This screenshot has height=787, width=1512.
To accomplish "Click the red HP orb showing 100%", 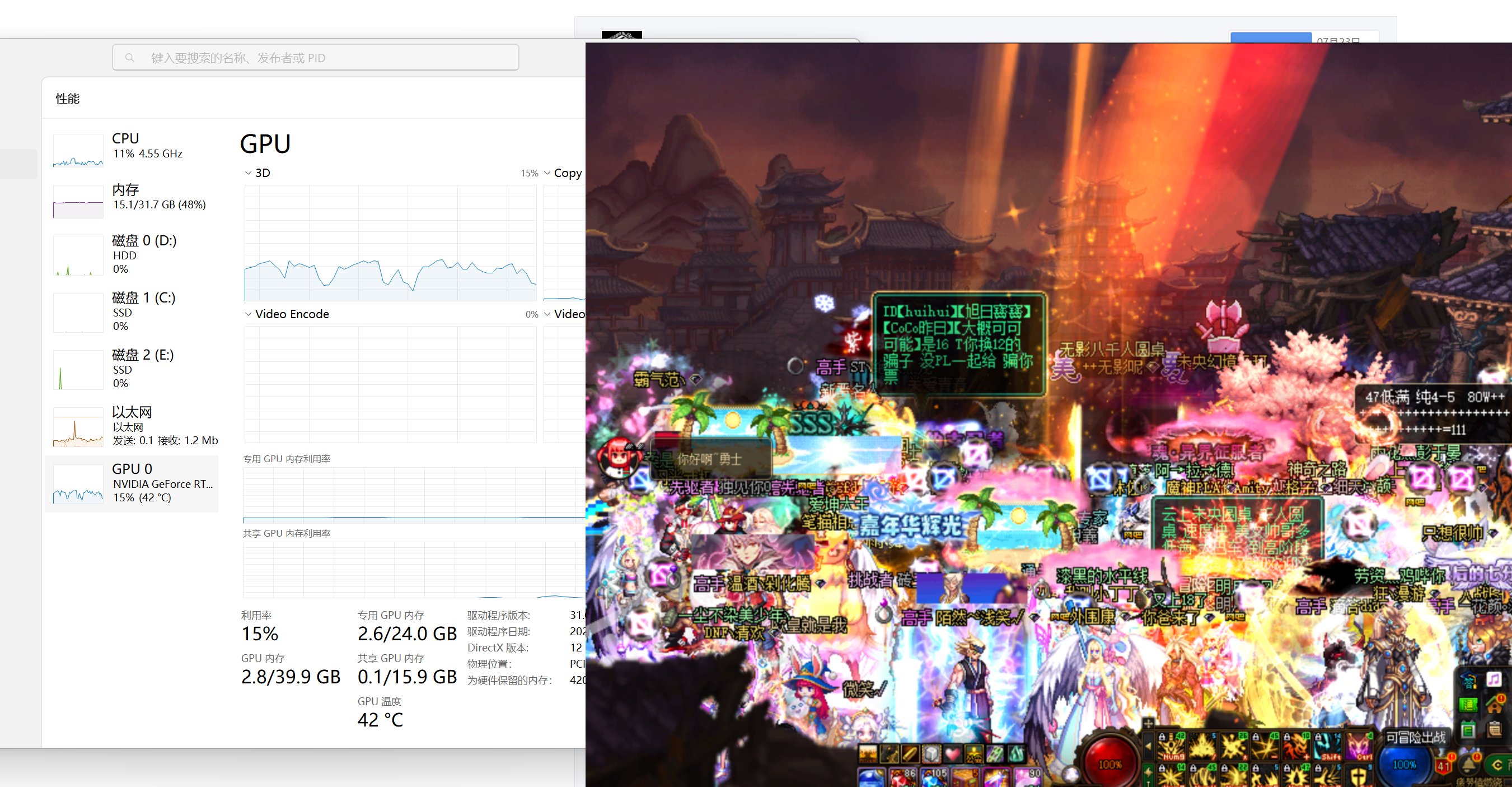I will pos(1111,763).
